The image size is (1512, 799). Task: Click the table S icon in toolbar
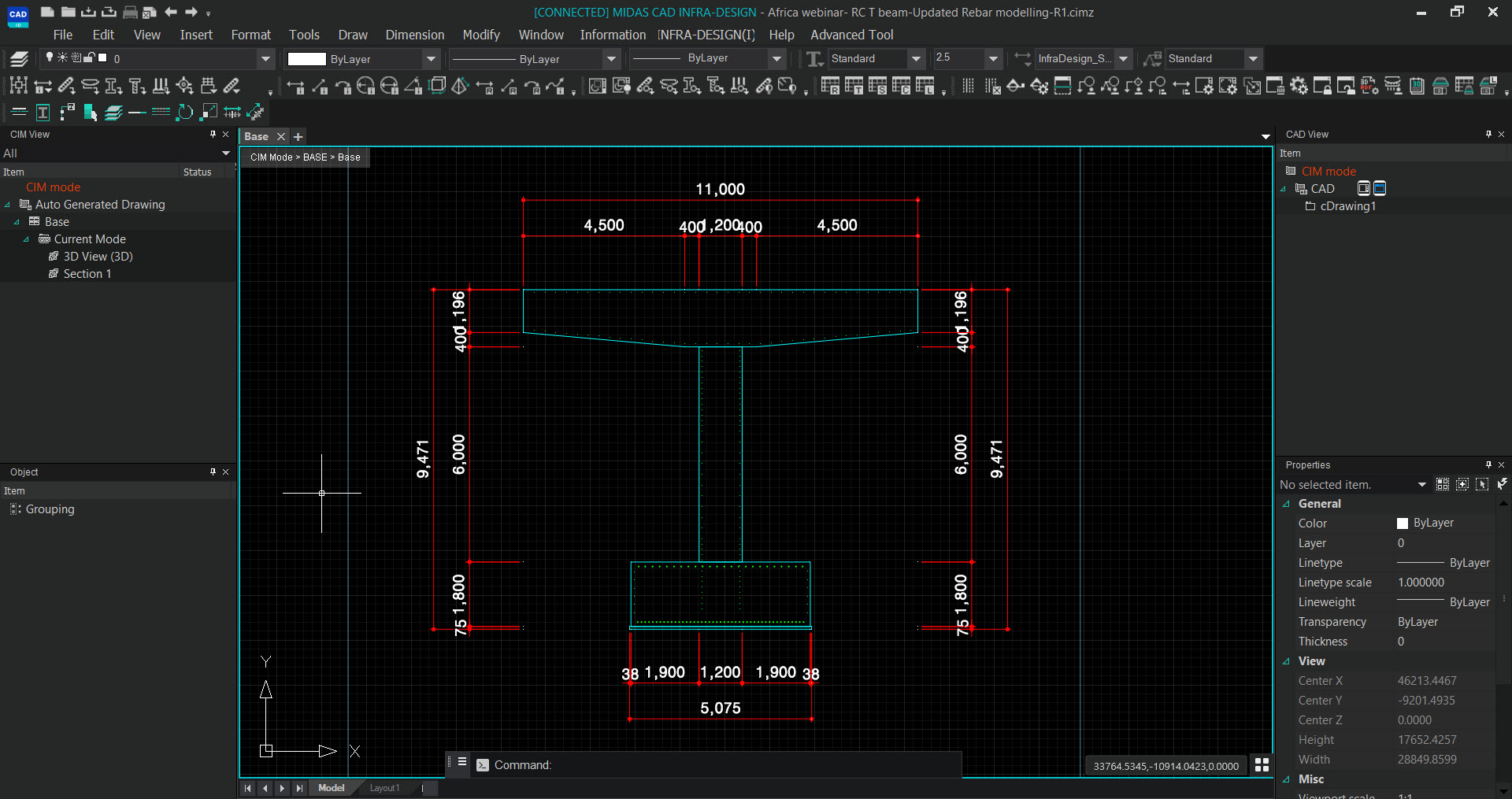pyautogui.click(x=877, y=86)
